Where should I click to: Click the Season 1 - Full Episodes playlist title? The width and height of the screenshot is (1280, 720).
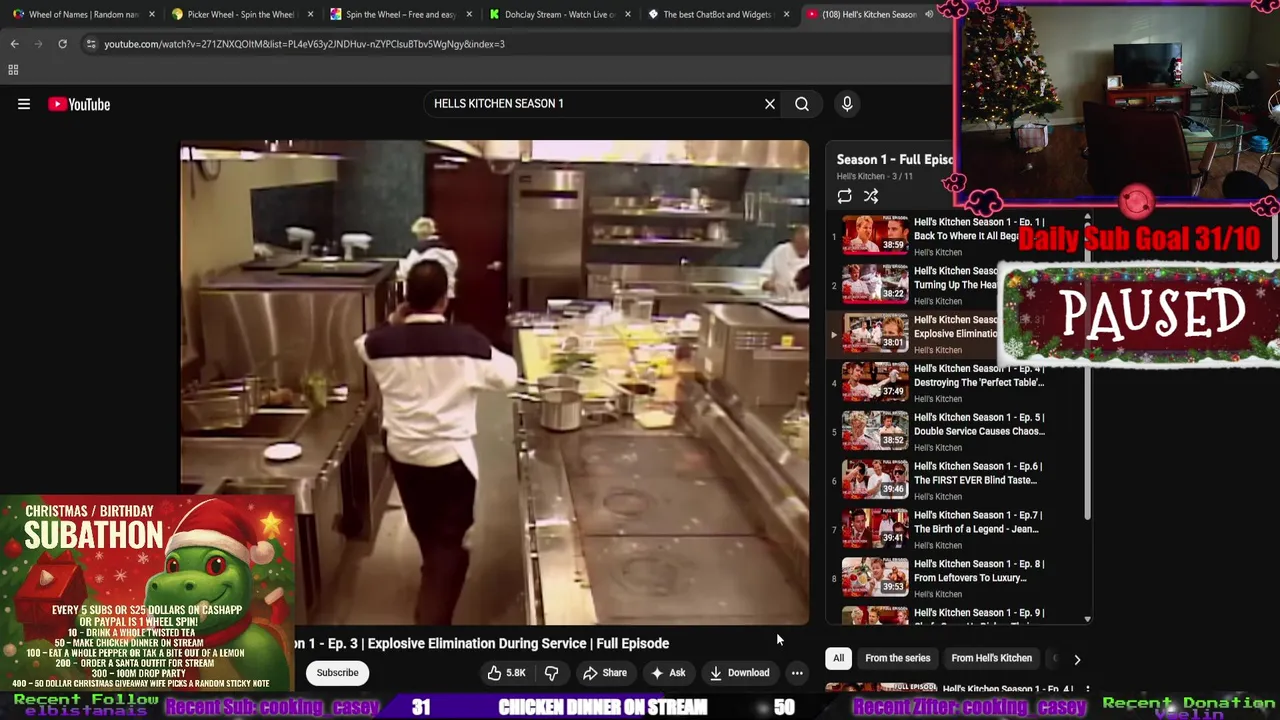(894, 159)
